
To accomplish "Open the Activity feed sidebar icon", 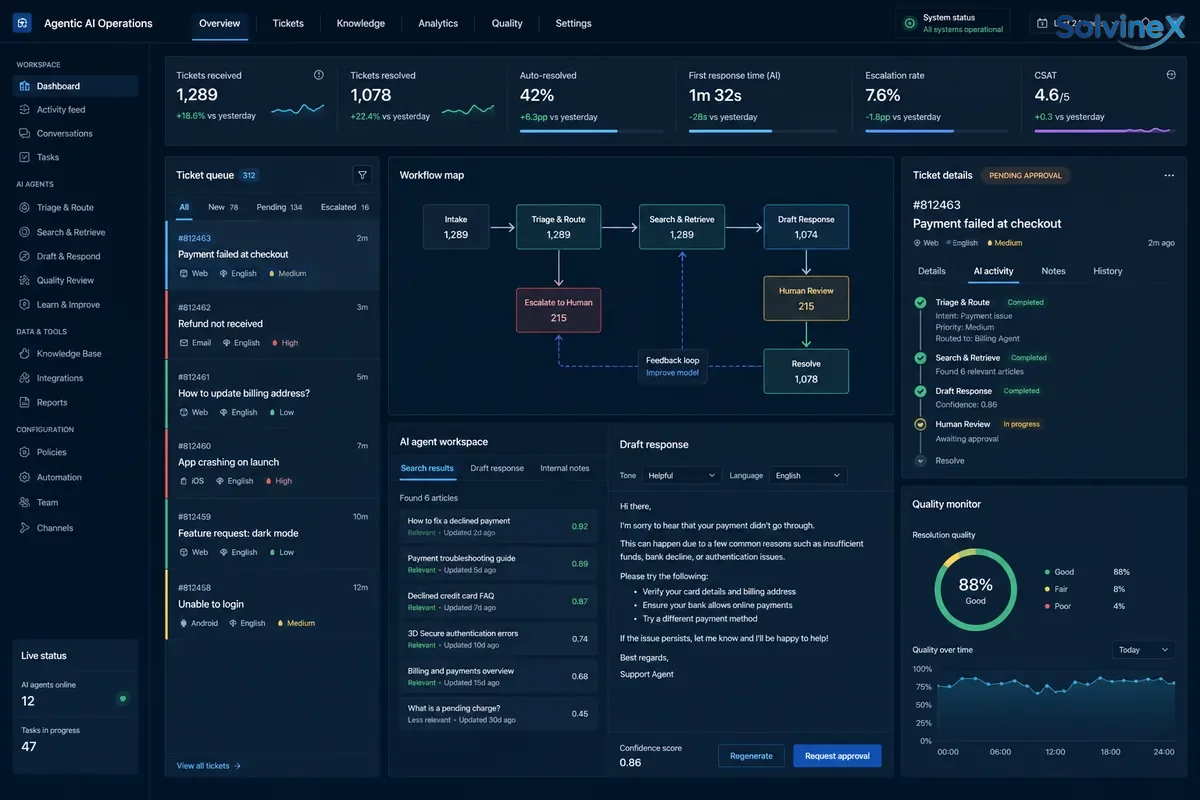I will pyautogui.click(x=25, y=110).
